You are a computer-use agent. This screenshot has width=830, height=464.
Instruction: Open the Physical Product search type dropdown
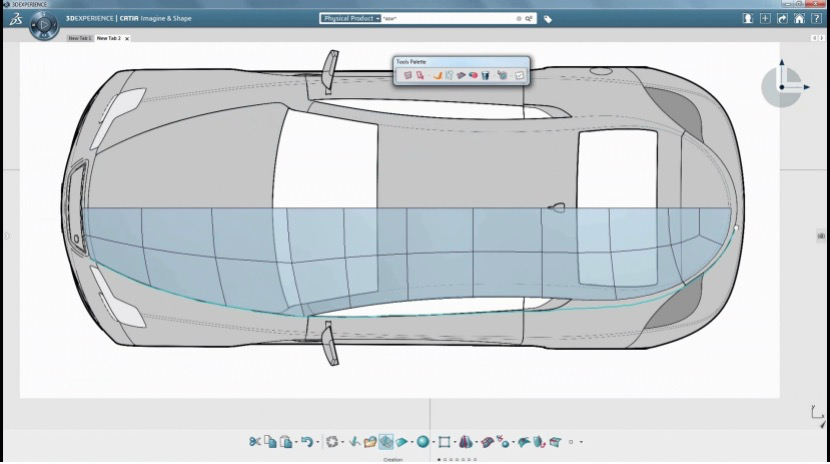click(351, 18)
